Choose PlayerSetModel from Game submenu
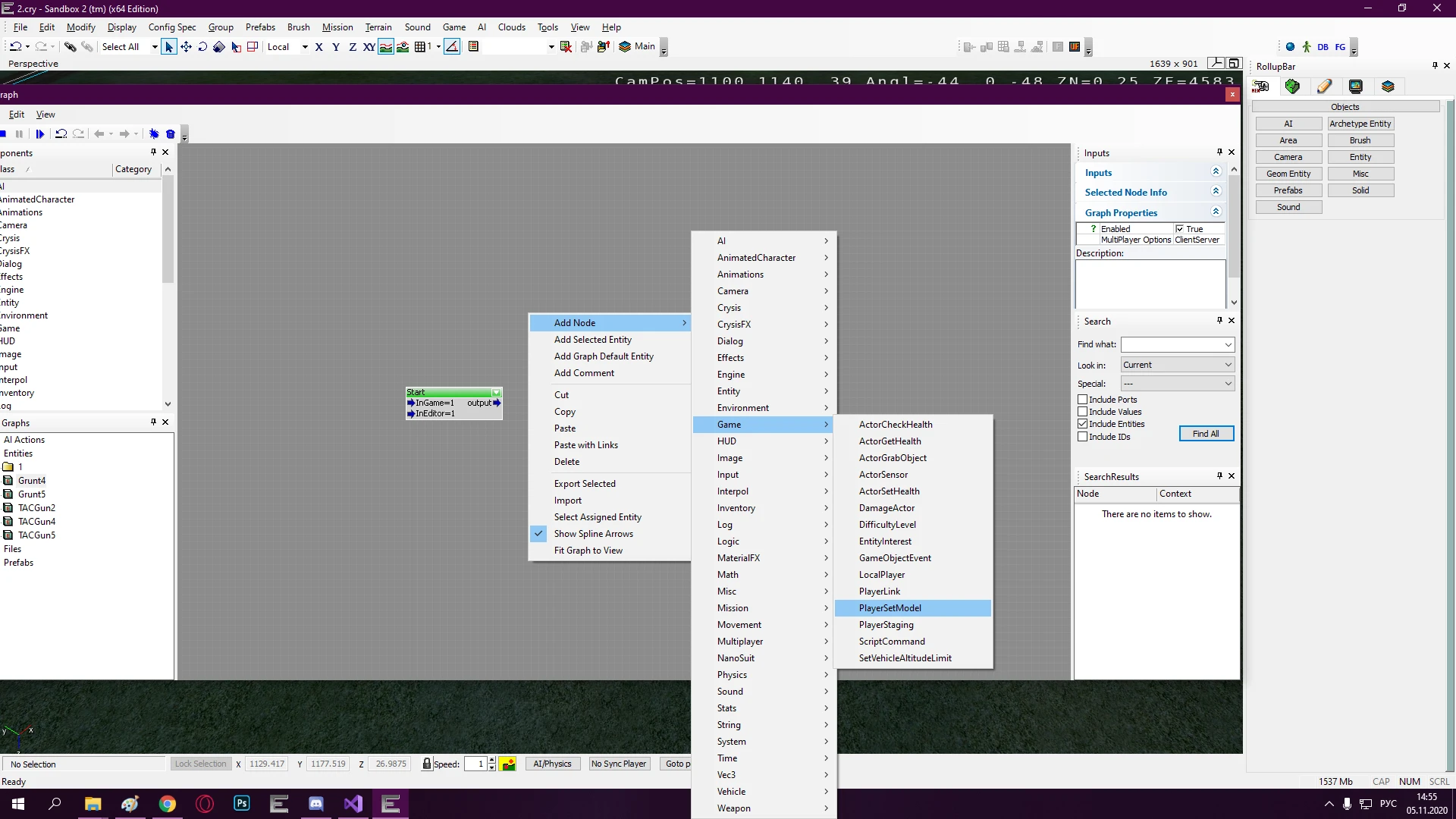The width and height of the screenshot is (1456, 819). point(890,608)
